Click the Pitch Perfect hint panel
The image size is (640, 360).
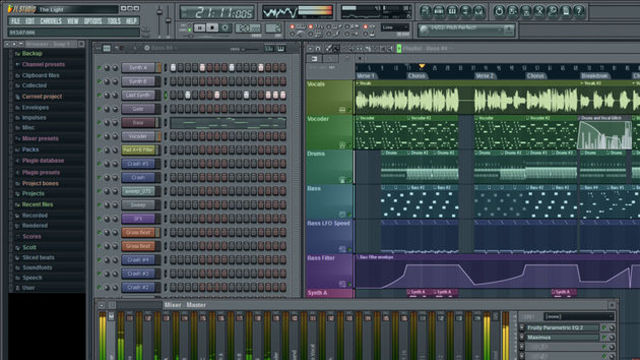[x=466, y=30]
